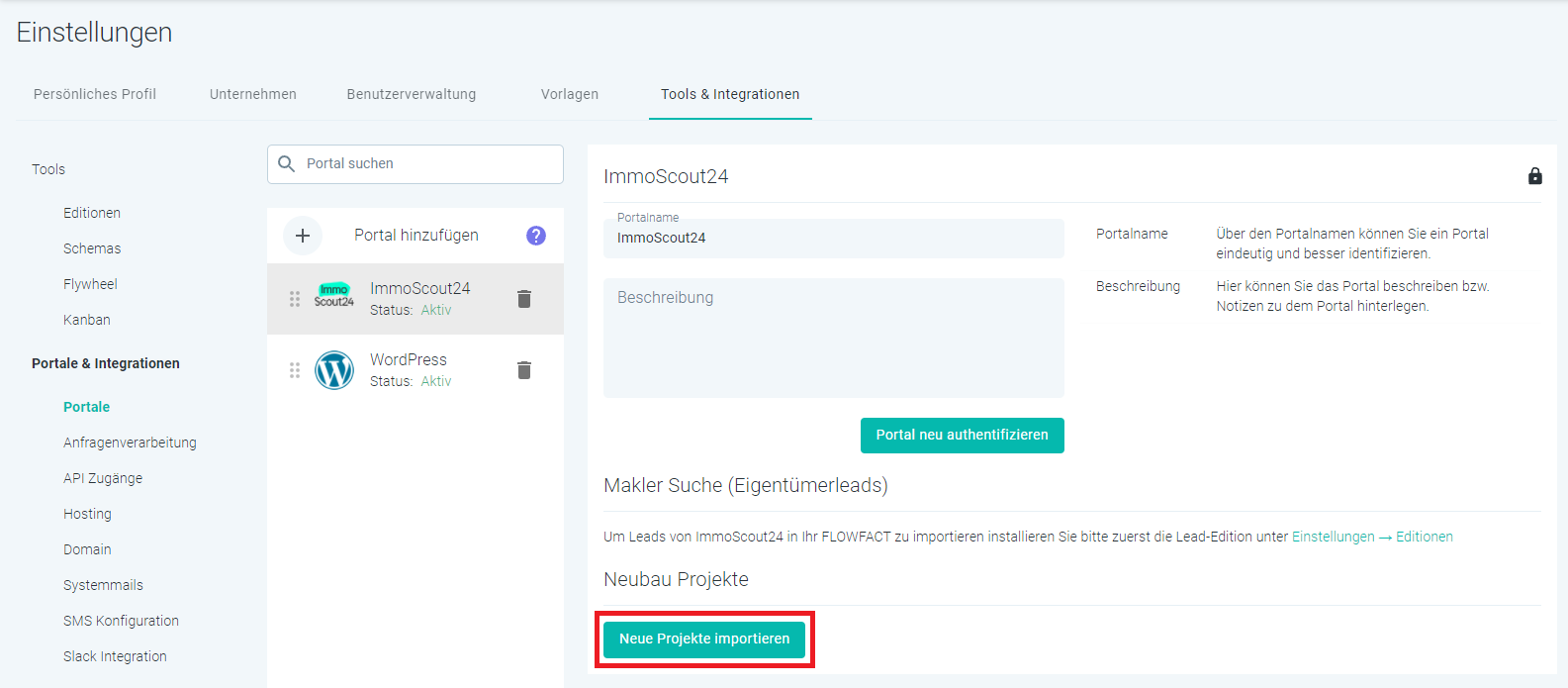Screen dimensions: 1568x688
Task: Click the Tools section heading in the sidebar
Action: click(x=48, y=169)
